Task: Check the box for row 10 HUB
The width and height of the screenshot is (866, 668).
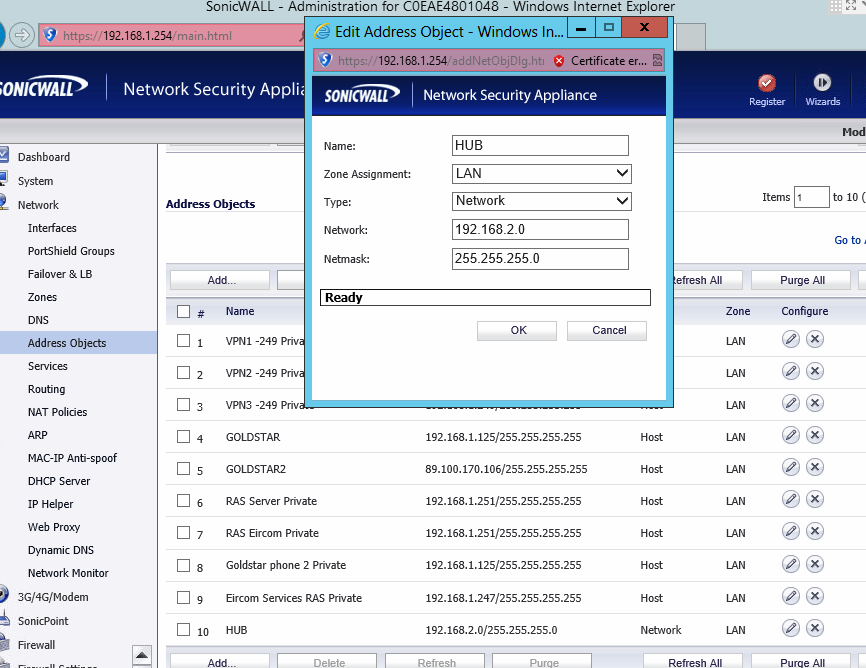Action: 183,629
